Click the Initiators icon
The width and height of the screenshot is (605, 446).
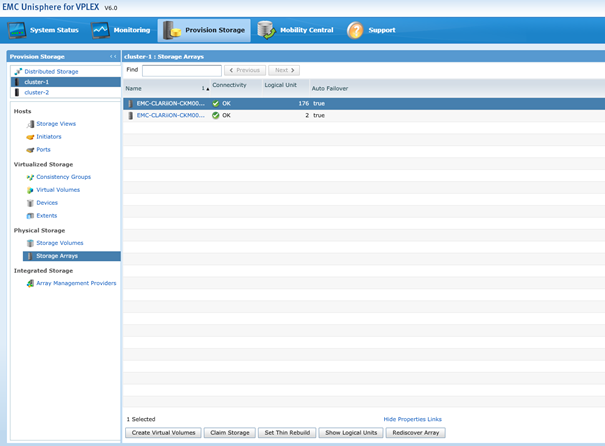tap(30, 137)
